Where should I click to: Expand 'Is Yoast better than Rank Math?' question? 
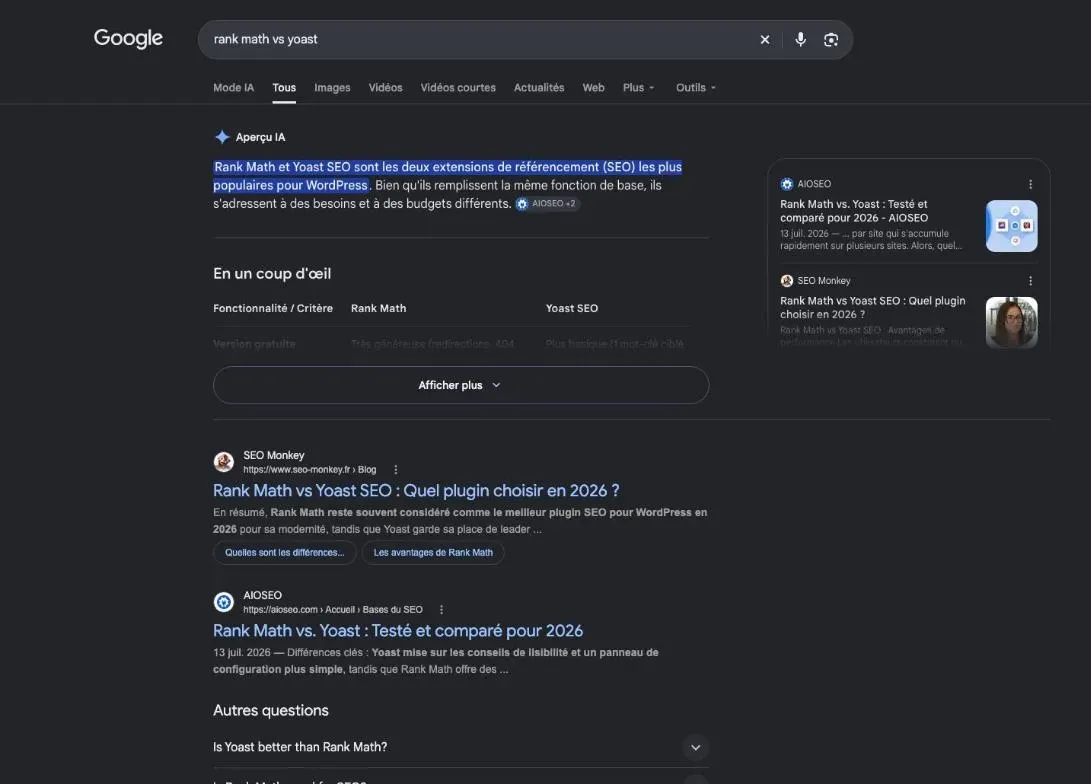point(461,747)
